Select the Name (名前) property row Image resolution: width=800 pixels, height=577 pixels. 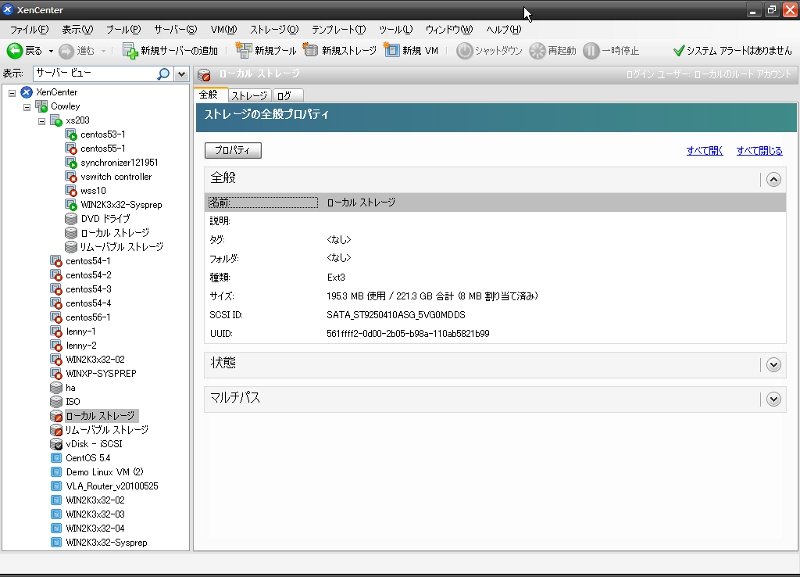[x=495, y=203]
